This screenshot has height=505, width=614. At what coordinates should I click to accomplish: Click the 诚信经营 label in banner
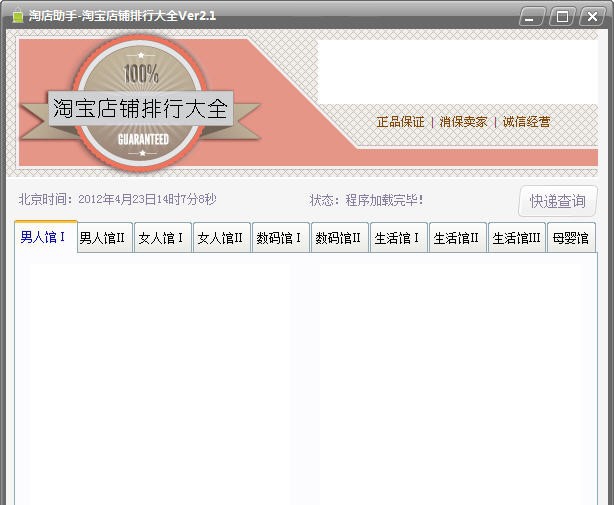(x=526, y=122)
